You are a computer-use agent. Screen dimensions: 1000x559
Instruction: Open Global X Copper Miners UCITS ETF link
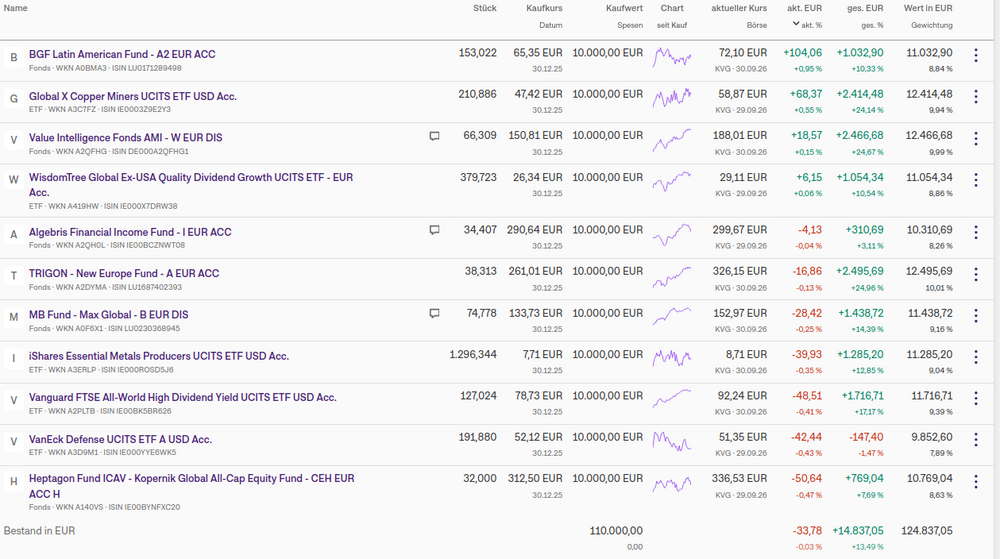click(x=133, y=96)
